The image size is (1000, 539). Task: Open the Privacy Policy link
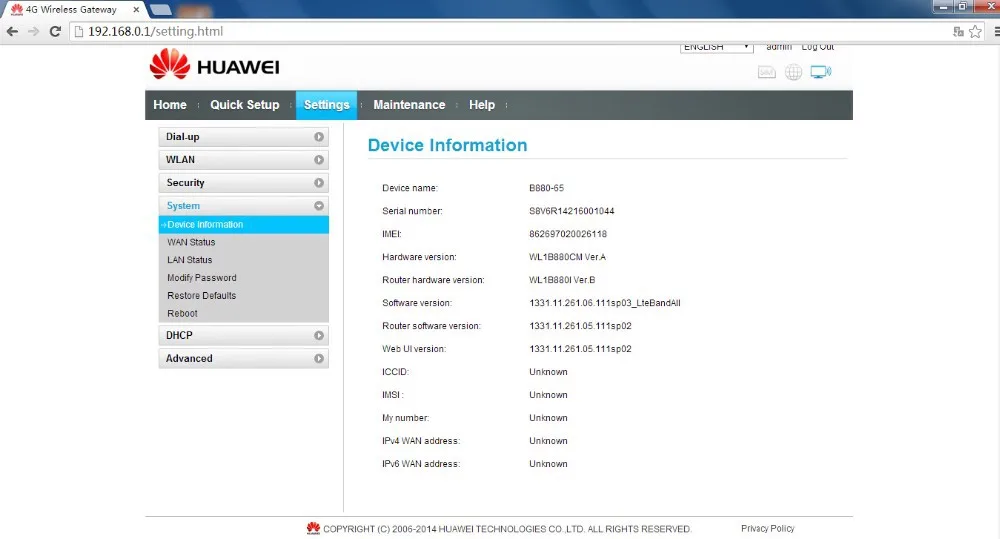tap(767, 529)
